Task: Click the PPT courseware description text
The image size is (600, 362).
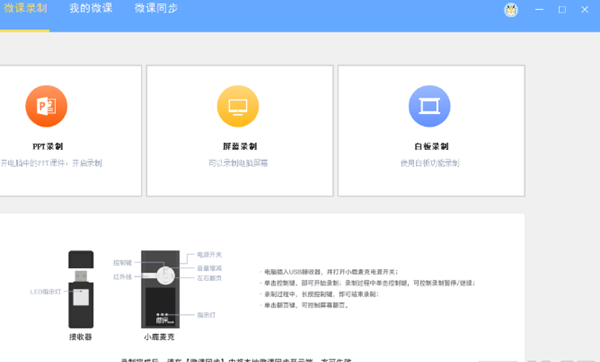Action: [51, 163]
